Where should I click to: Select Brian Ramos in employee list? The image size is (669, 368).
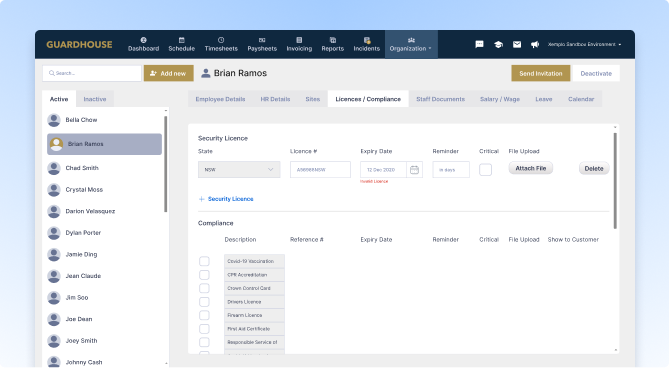click(104, 144)
